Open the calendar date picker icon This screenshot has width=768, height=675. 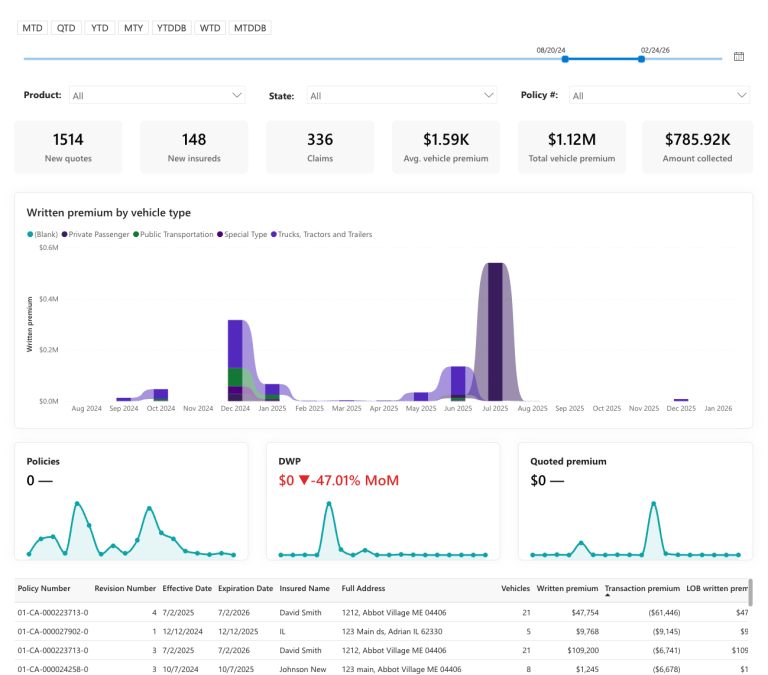click(739, 56)
